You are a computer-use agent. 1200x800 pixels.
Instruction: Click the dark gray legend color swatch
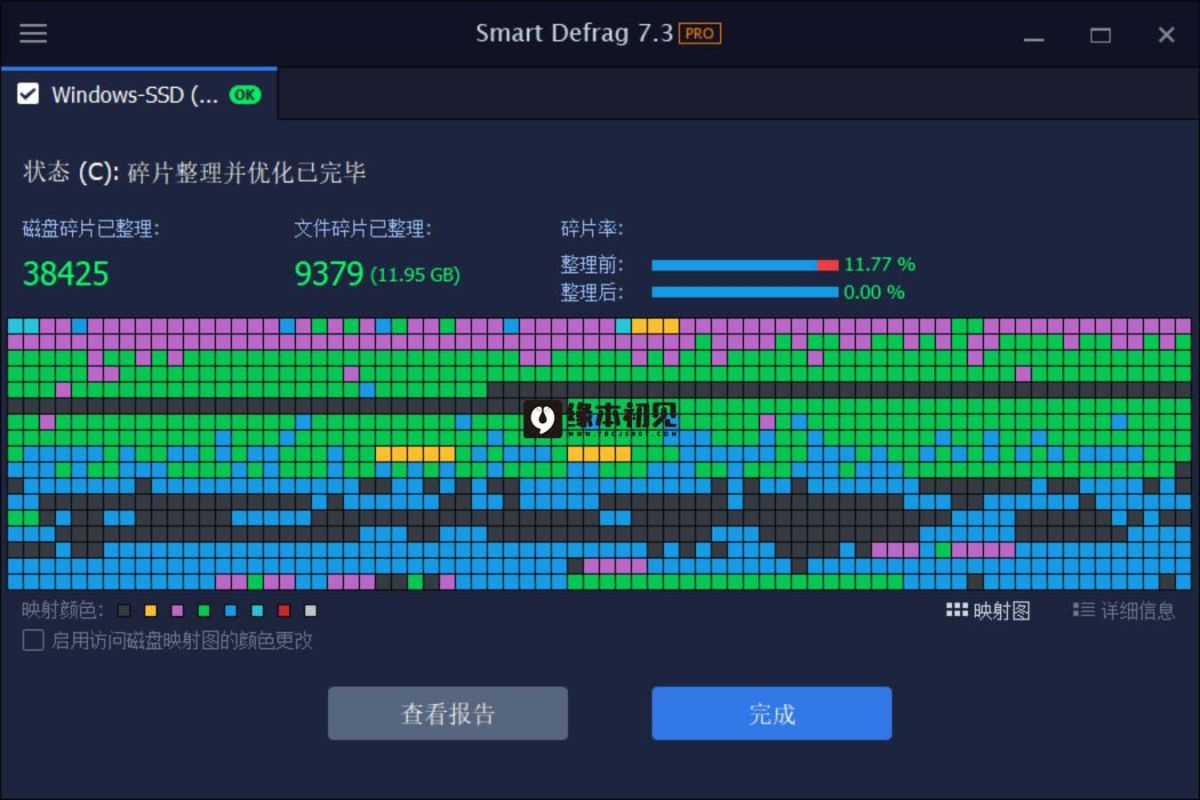pos(124,611)
